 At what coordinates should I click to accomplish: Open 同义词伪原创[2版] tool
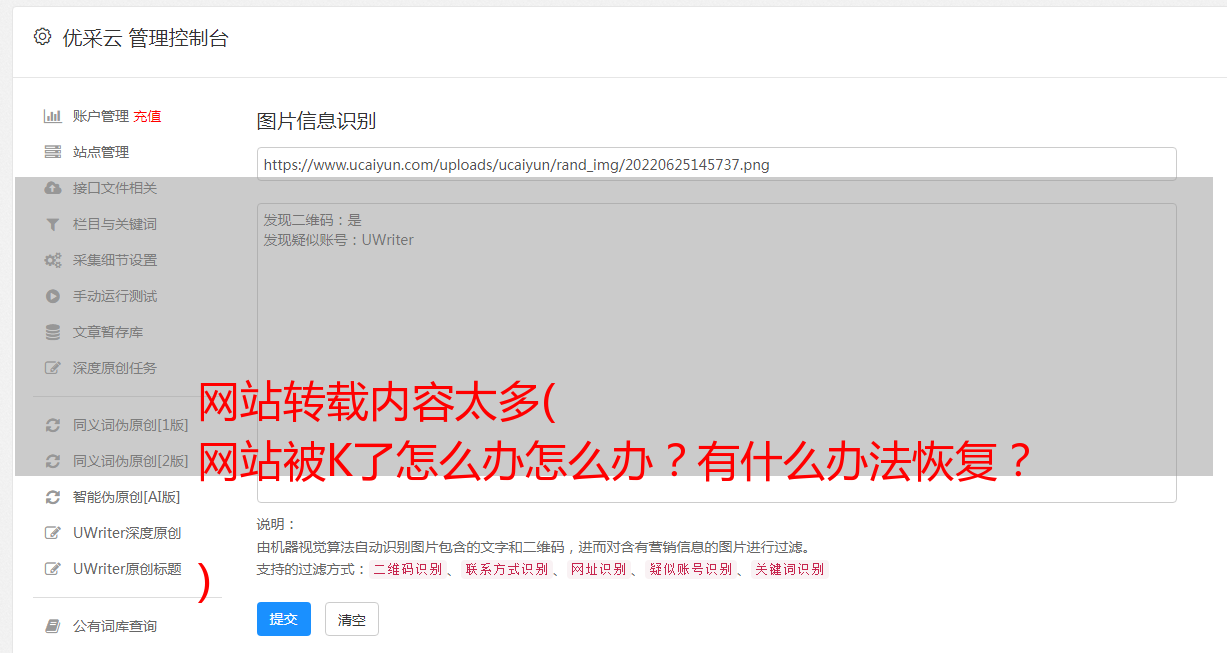pos(130,461)
